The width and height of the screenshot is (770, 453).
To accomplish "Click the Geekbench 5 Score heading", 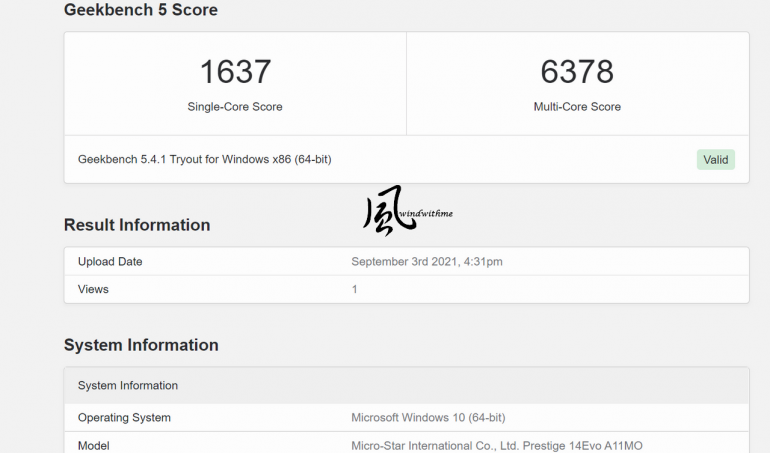I will 141,10.
